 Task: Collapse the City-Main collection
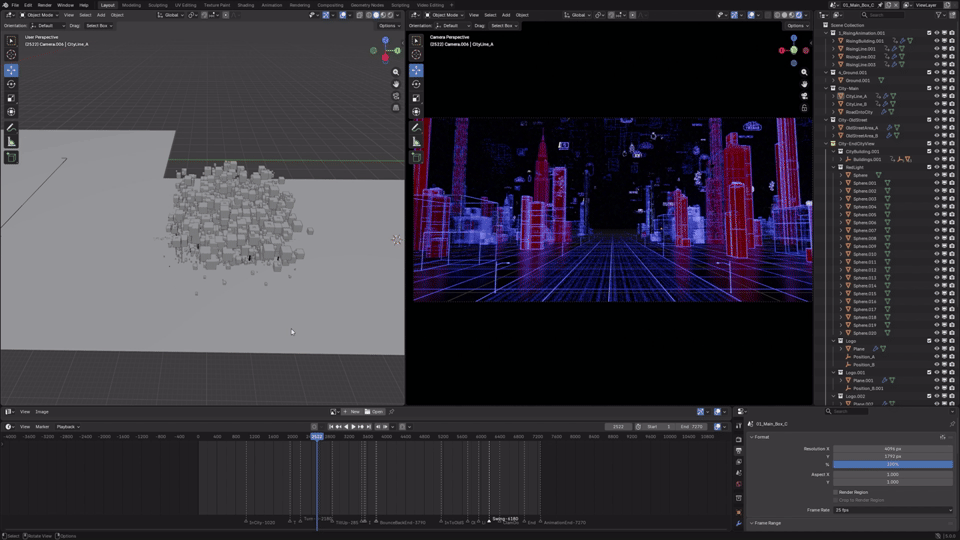(x=826, y=88)
